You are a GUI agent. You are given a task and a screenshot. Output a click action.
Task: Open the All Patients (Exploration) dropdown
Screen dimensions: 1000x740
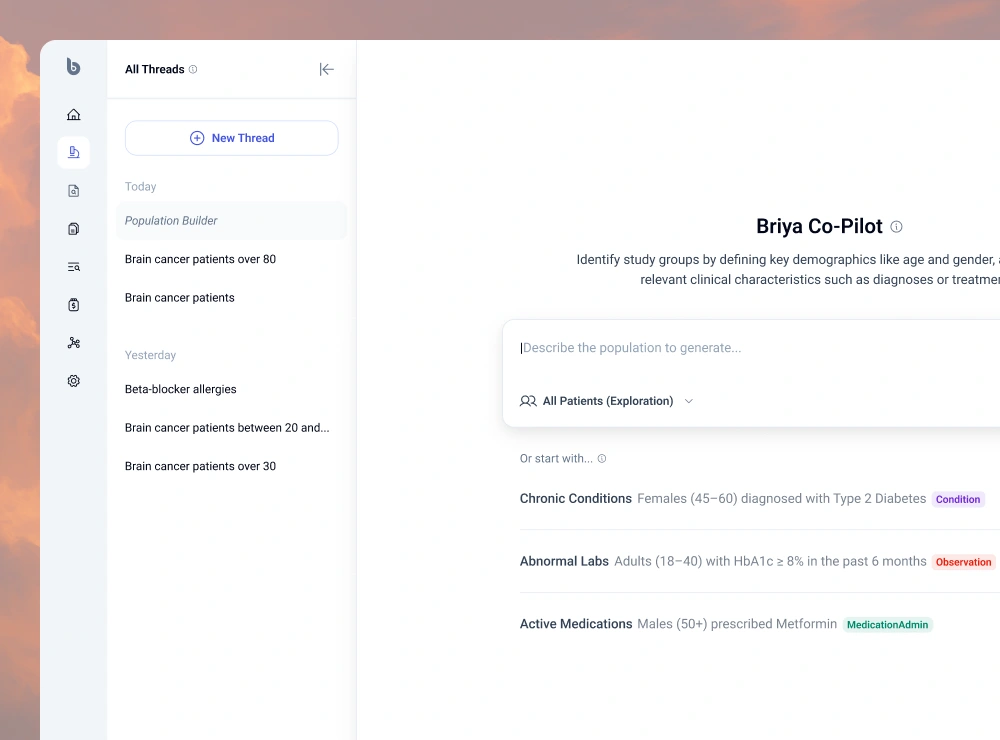pos(607,401)
